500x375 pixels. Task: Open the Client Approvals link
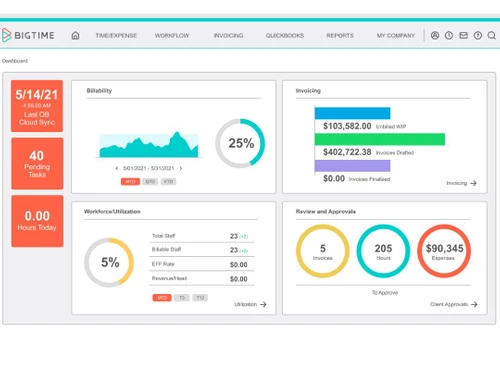click(x=449, y=304)
